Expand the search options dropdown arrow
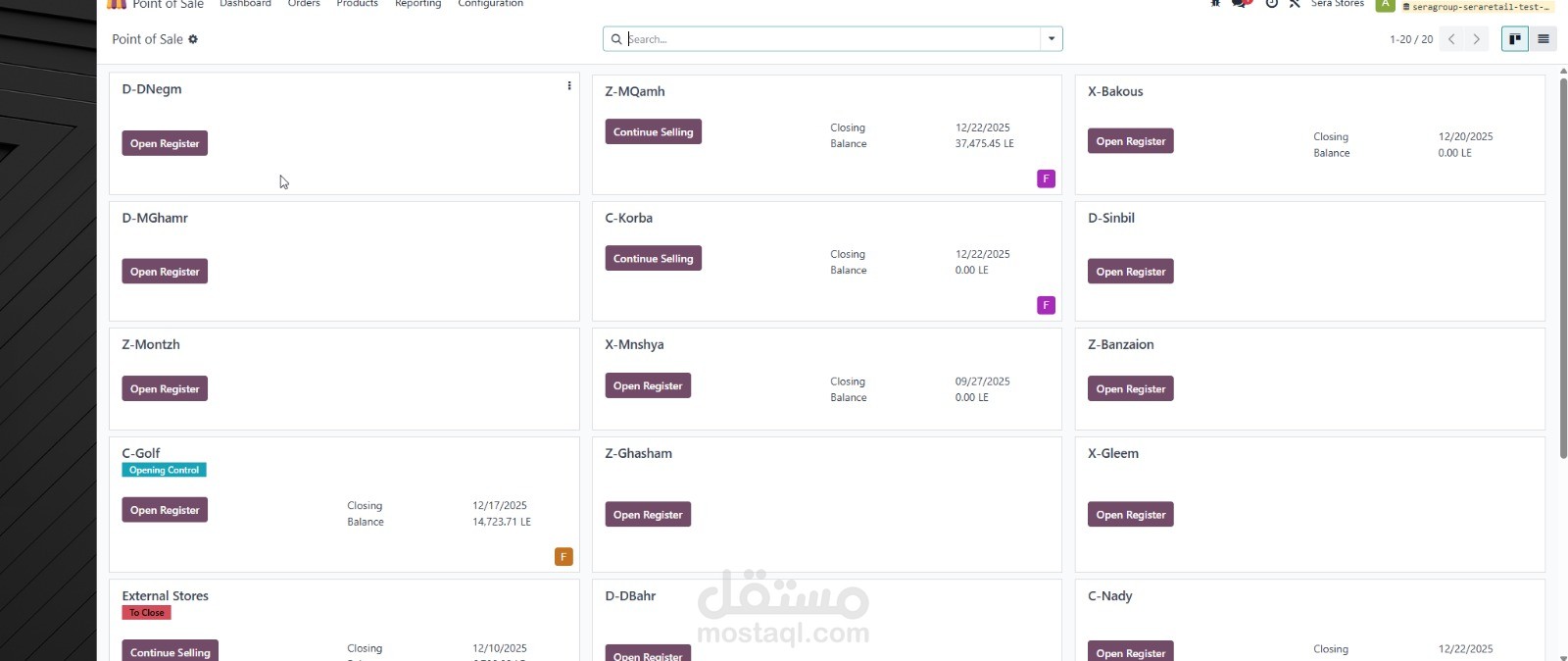 click(1052, 39)
